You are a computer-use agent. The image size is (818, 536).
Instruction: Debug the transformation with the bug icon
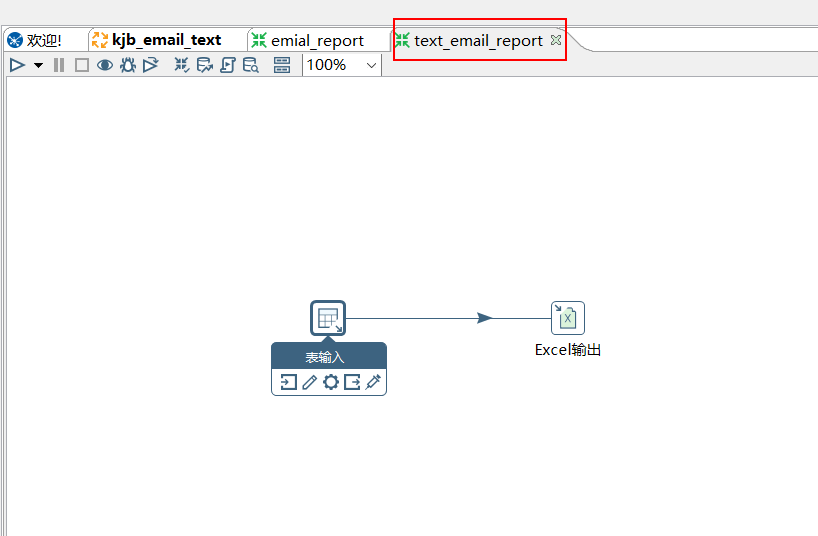pyautogui.click(x=128, y=65)
